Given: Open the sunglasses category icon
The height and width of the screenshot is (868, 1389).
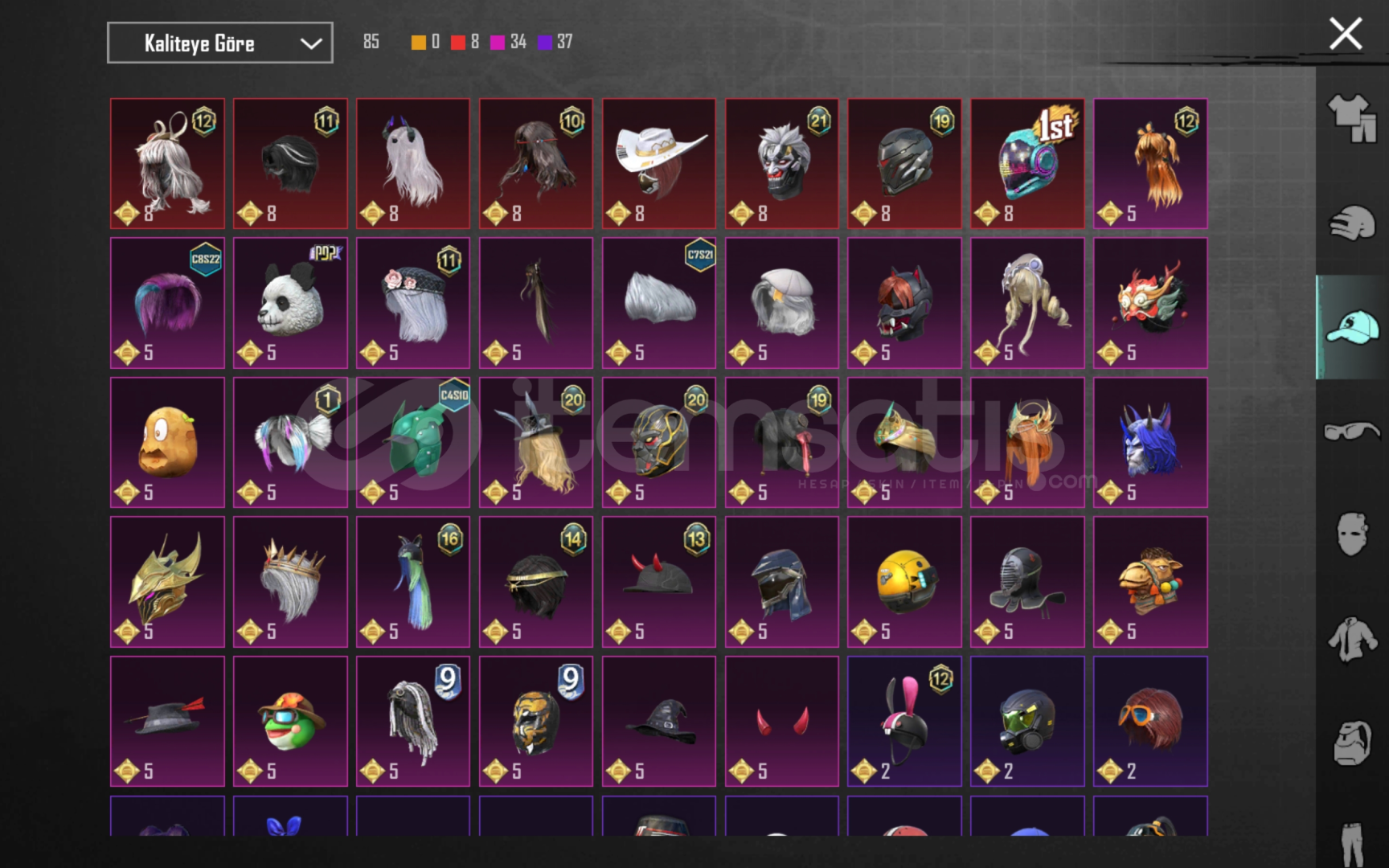Looking at the screenshot, I should (x=1352, y=432).
